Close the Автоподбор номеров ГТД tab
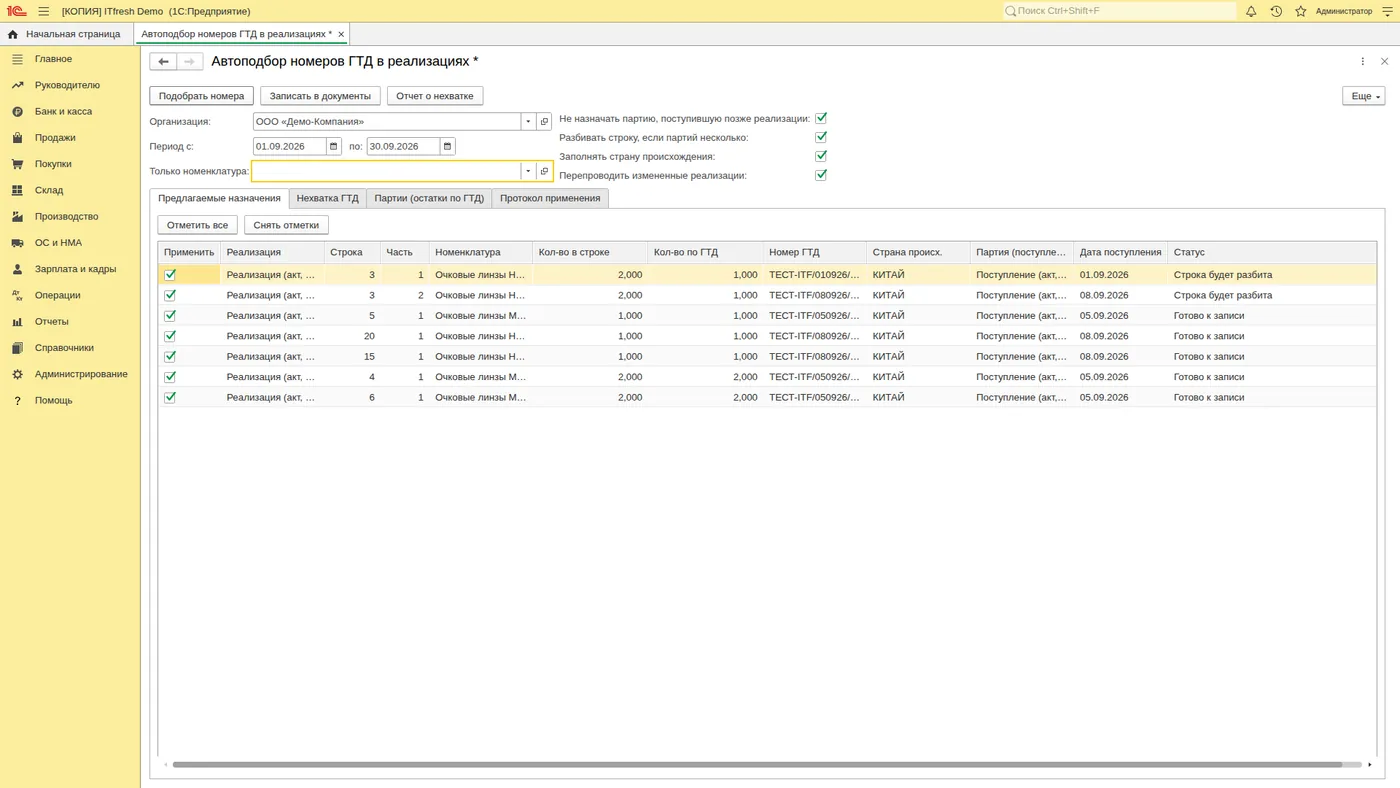Viewport: 1400px width, 788px height. pos(341,34)
